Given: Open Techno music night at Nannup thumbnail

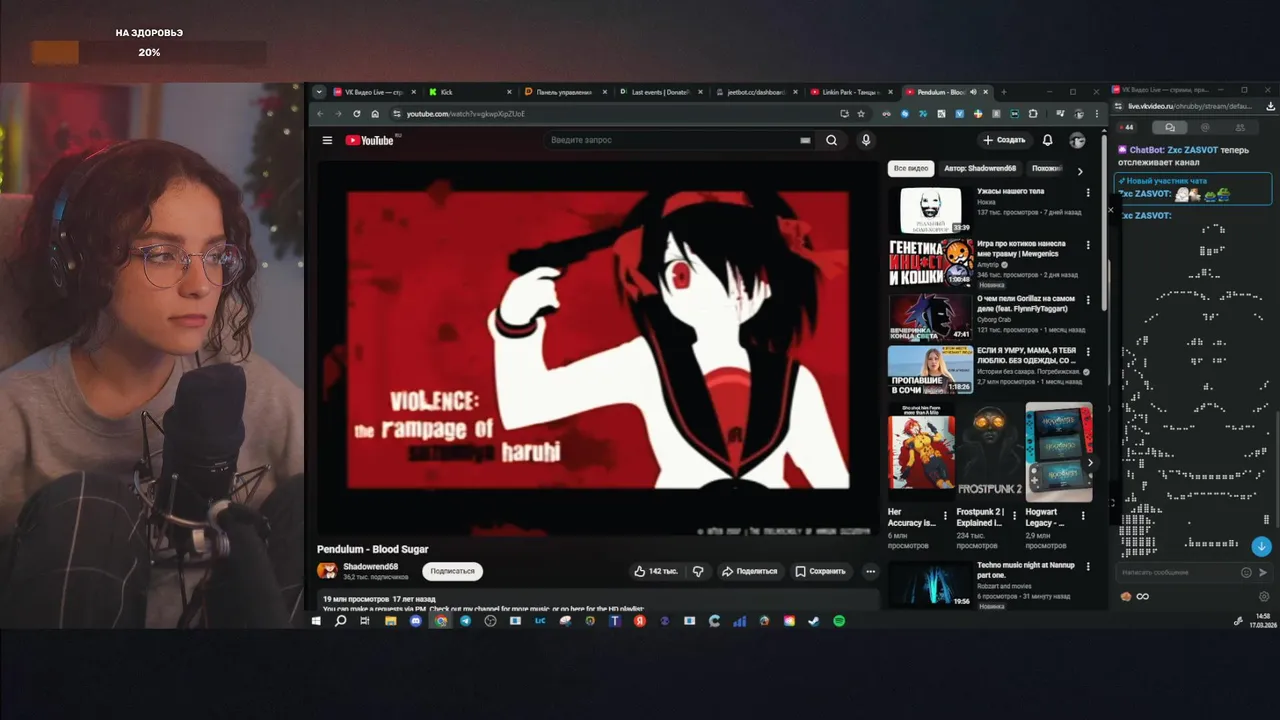Looking at the screenshot, I should [x=930, y=584].
